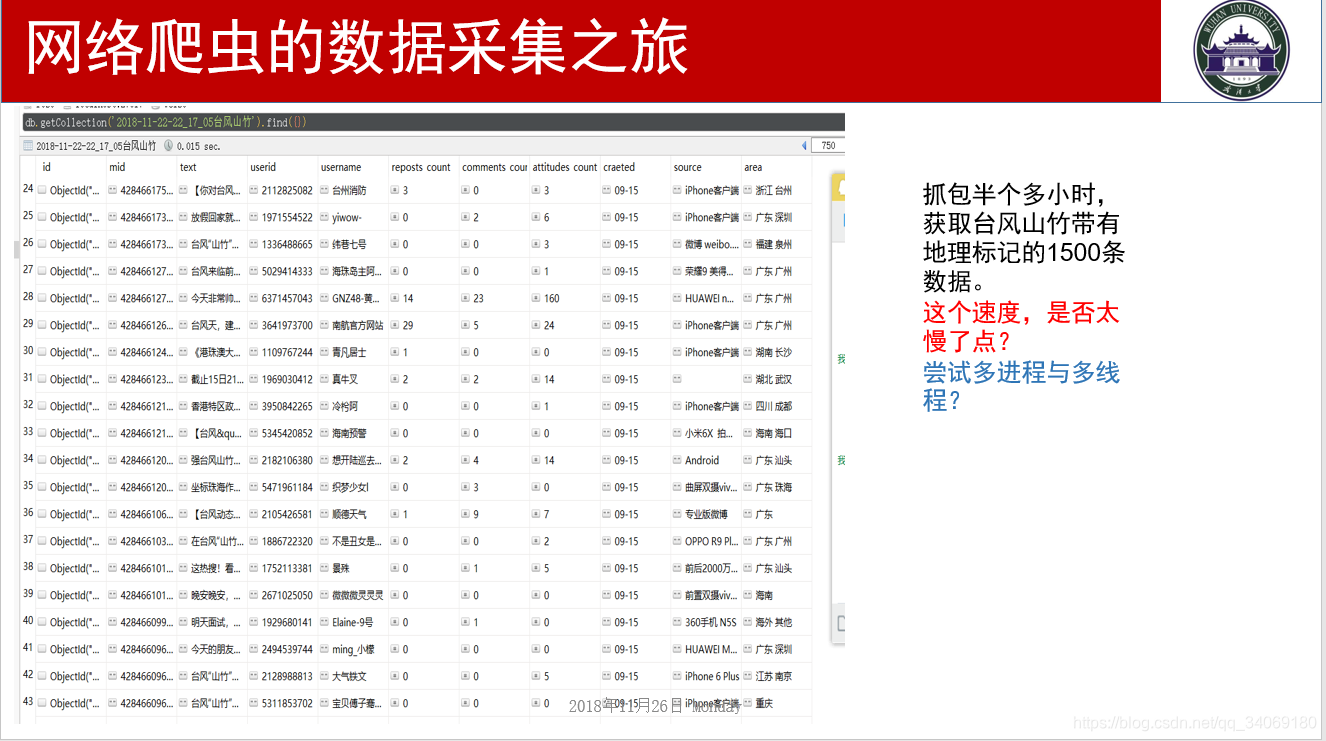Select area cell '湖南 长沙'
Viewport: 1326px width, 741px height.
coord(773,352)
